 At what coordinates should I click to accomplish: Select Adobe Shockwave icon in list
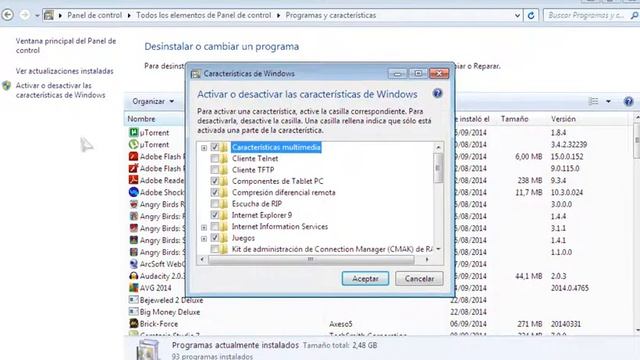click(x=133, y=192)
